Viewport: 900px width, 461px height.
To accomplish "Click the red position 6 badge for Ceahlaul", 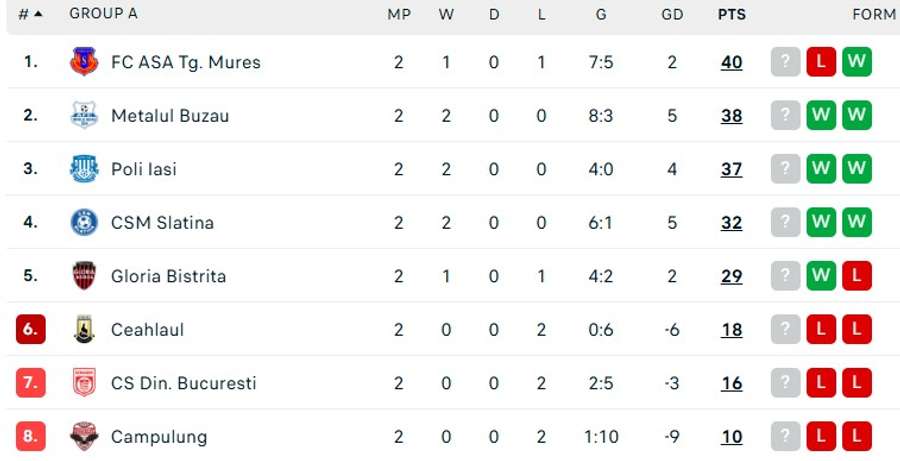I will (31, 329).
